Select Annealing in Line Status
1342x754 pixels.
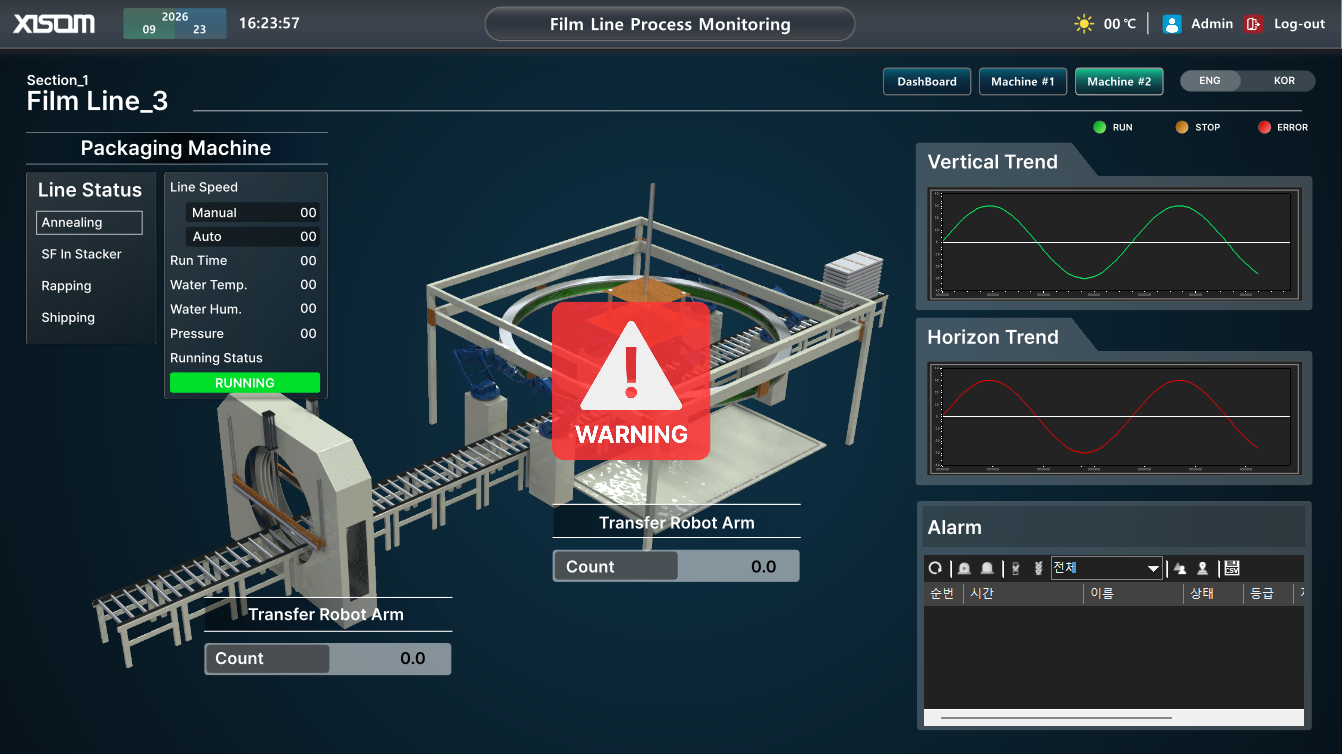[89, 222]
